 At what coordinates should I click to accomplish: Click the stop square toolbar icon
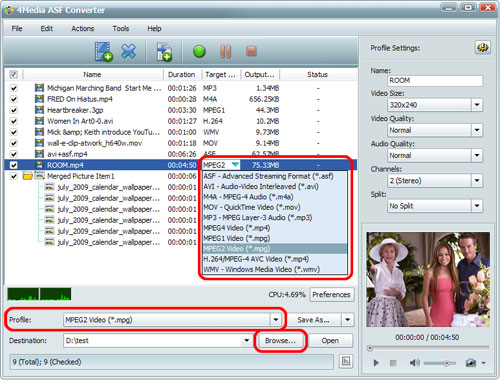pos(251,51)
